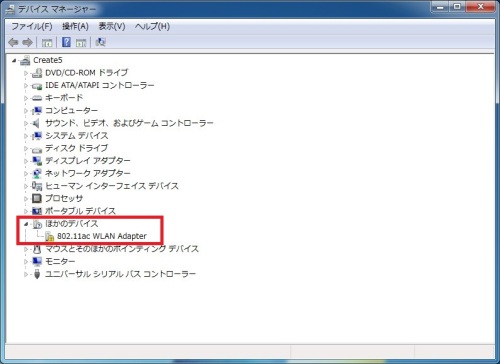Click the Scan for hardware changes icon
The image size is (500, 364).
(x=100, y=42)
